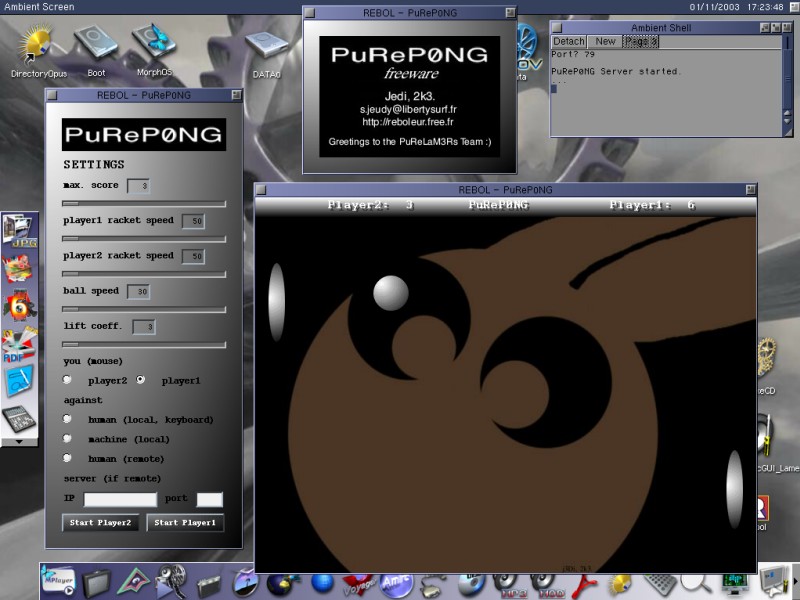Launch MPlayer from the bottom dock
Viewport: 800px width, 600px height.
(58, 581)
